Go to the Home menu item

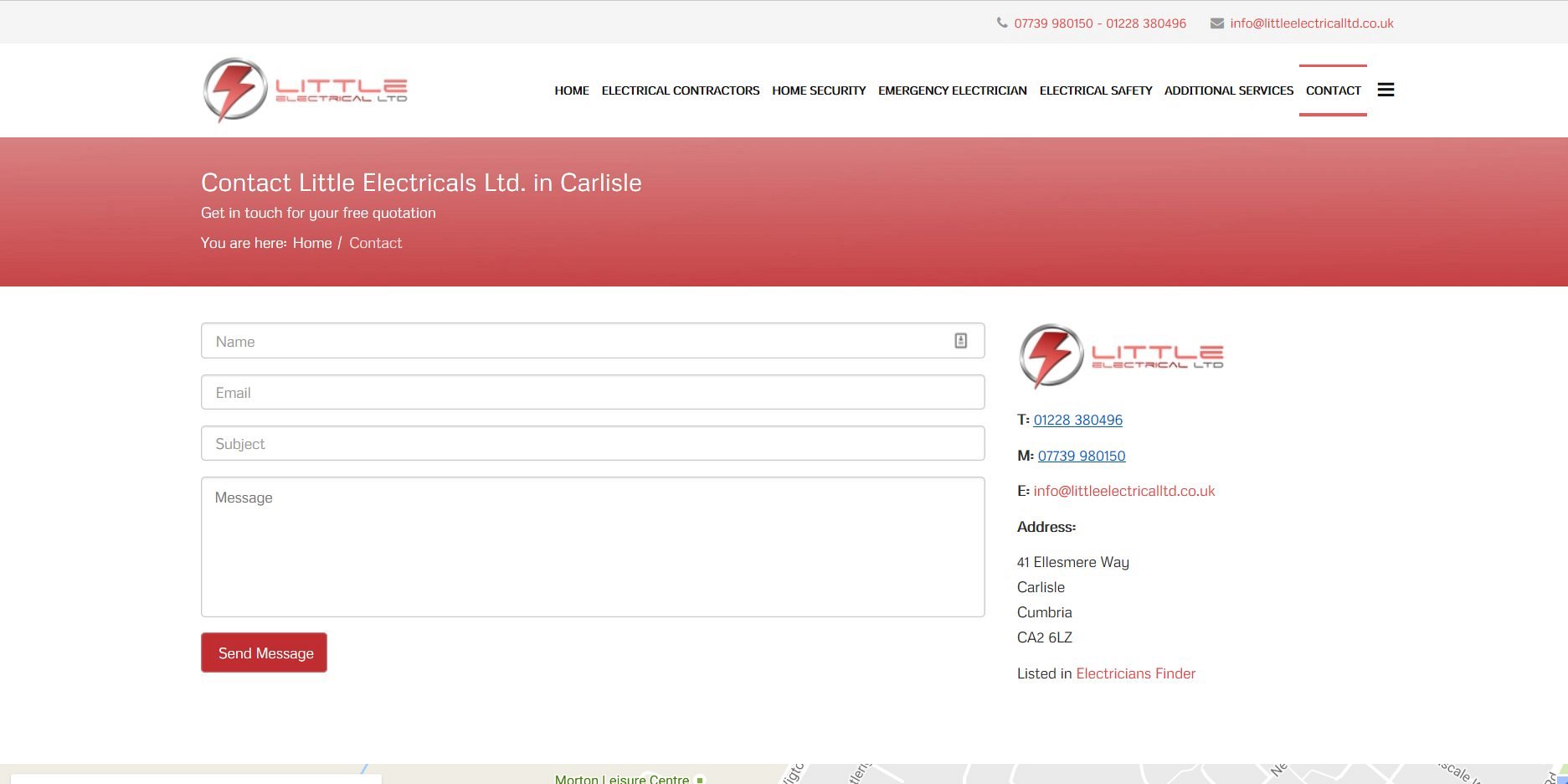[x=571, y=90]
